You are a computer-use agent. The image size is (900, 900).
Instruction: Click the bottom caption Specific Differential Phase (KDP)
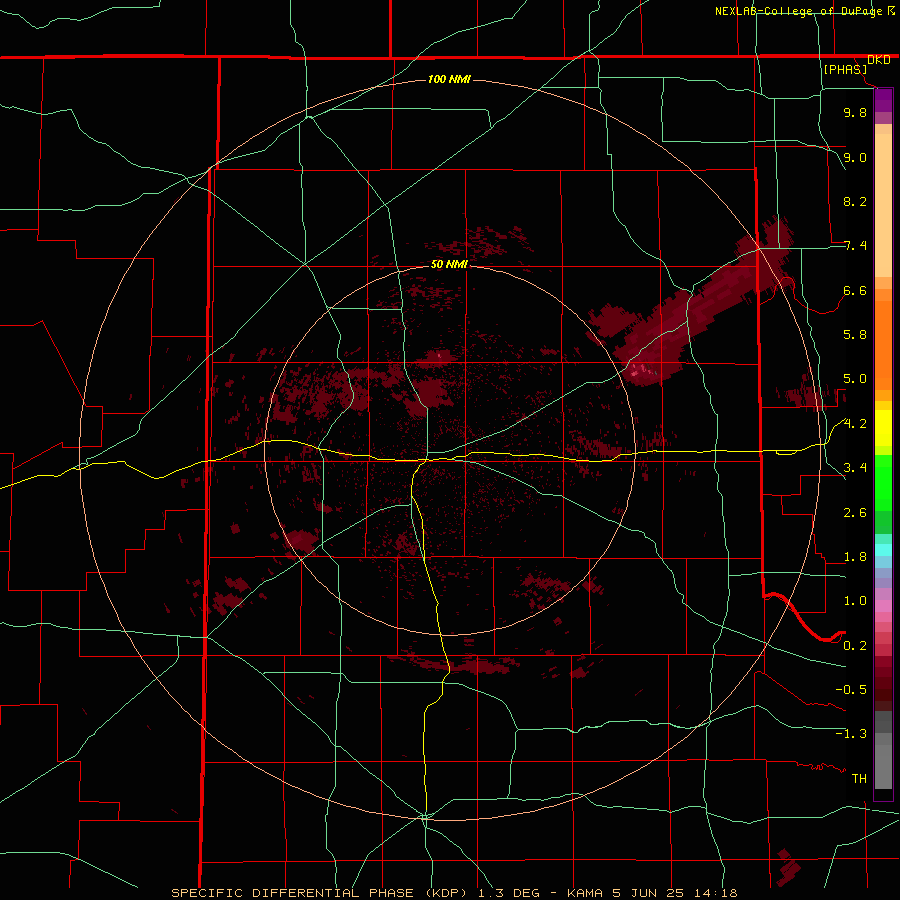point(321,893)
